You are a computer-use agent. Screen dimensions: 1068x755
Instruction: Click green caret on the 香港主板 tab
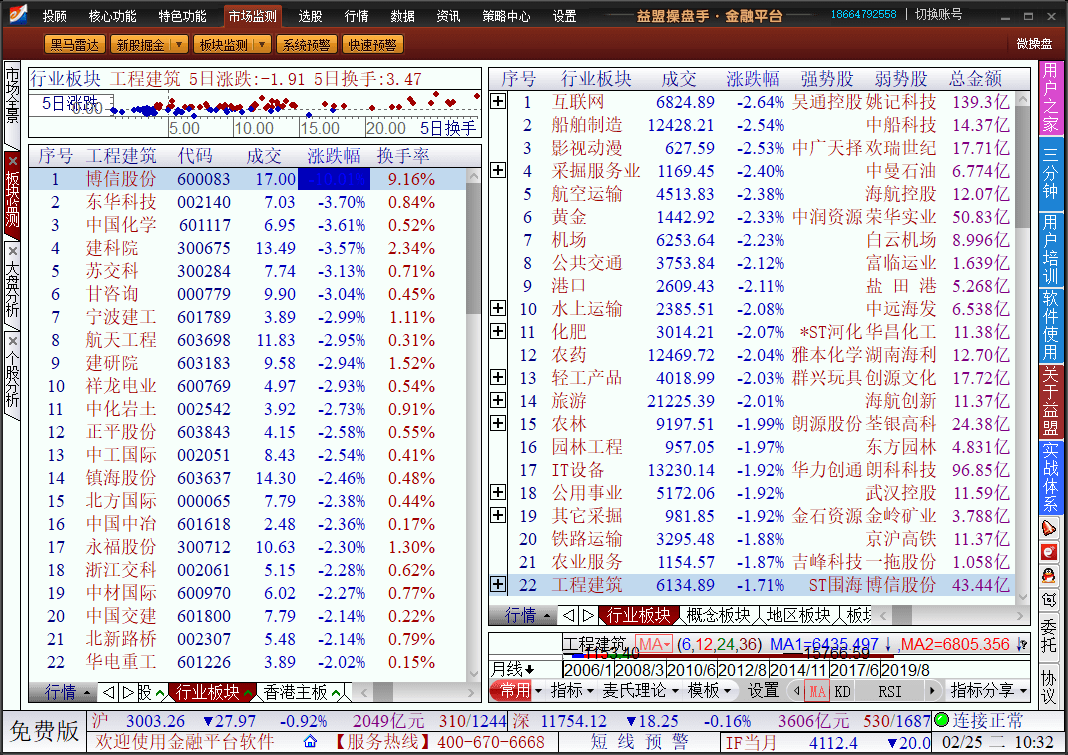point(336,694)
